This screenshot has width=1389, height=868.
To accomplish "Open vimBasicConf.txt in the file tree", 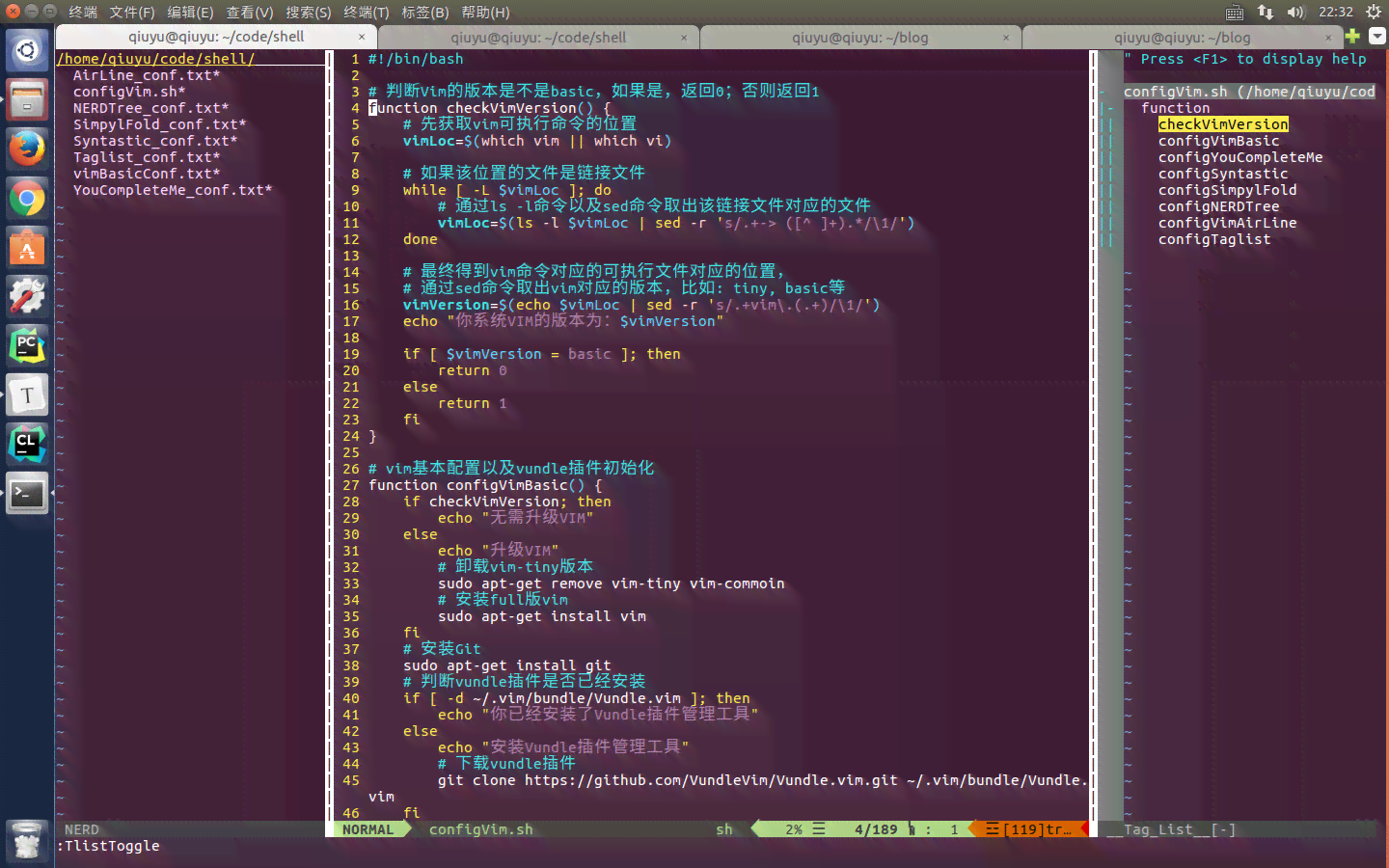I will click(147, 174).
